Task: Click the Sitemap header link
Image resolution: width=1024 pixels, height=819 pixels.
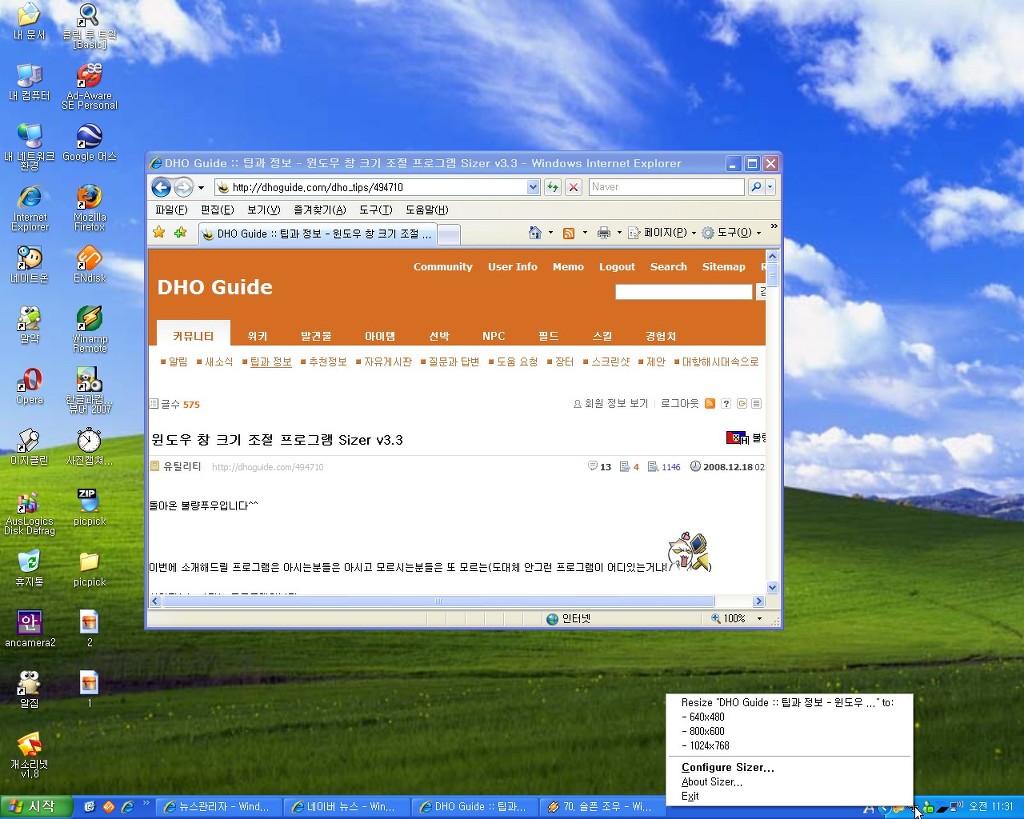Action: coord(724,266)
